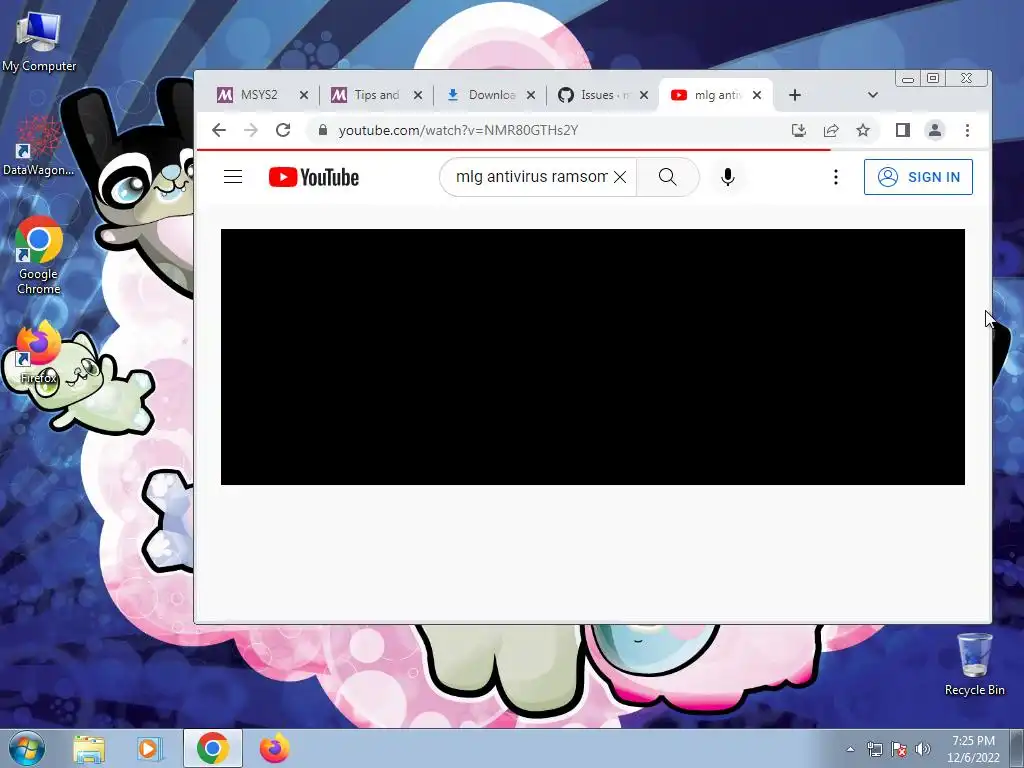1024x768 pixels.
Task: Open the Action Center flag icon
Action: [899, 749]
